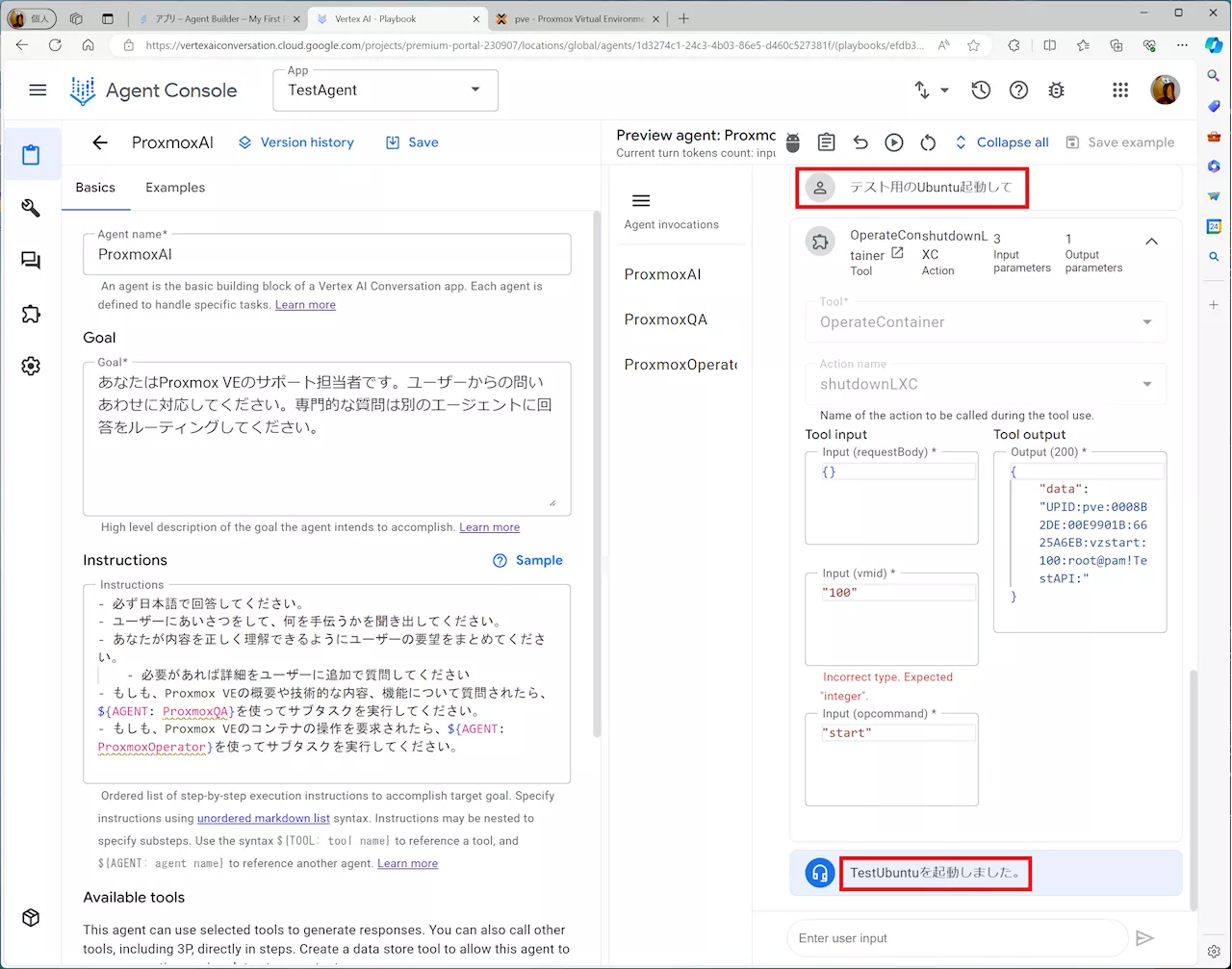Open OperateContainer tool external link icon
This screenshot has height=969, width=1232.
coord(897,253)
